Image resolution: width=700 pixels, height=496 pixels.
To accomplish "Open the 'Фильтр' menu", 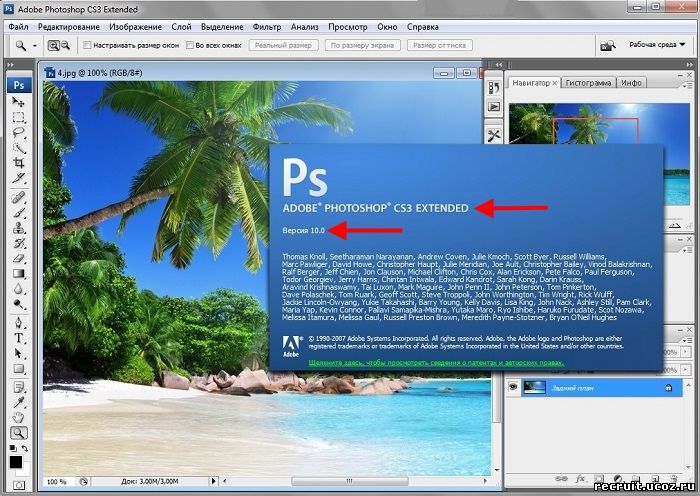I will tap(267, 25).
